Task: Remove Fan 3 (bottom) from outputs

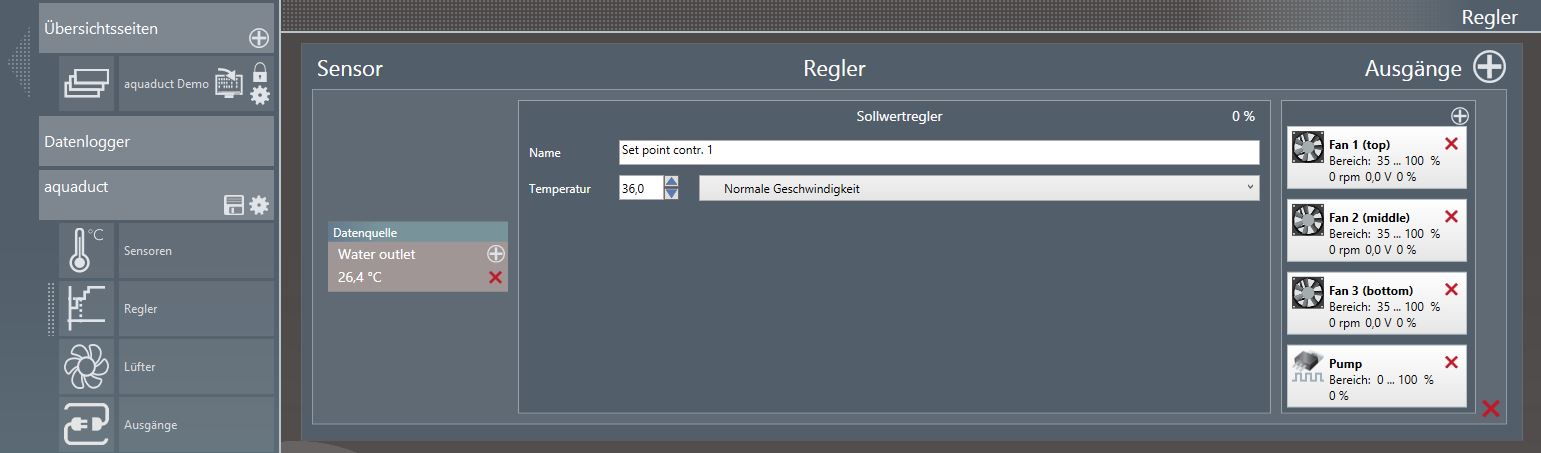Action: (1452, 290)
